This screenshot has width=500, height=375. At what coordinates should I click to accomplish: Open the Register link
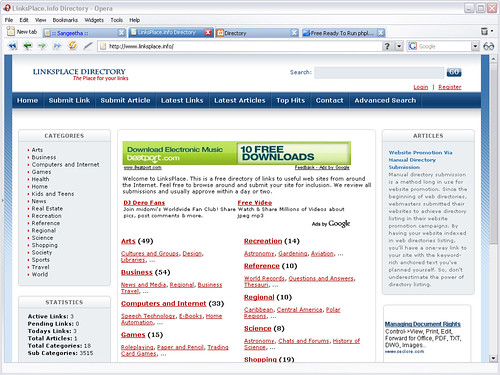[x=450, y=87]
